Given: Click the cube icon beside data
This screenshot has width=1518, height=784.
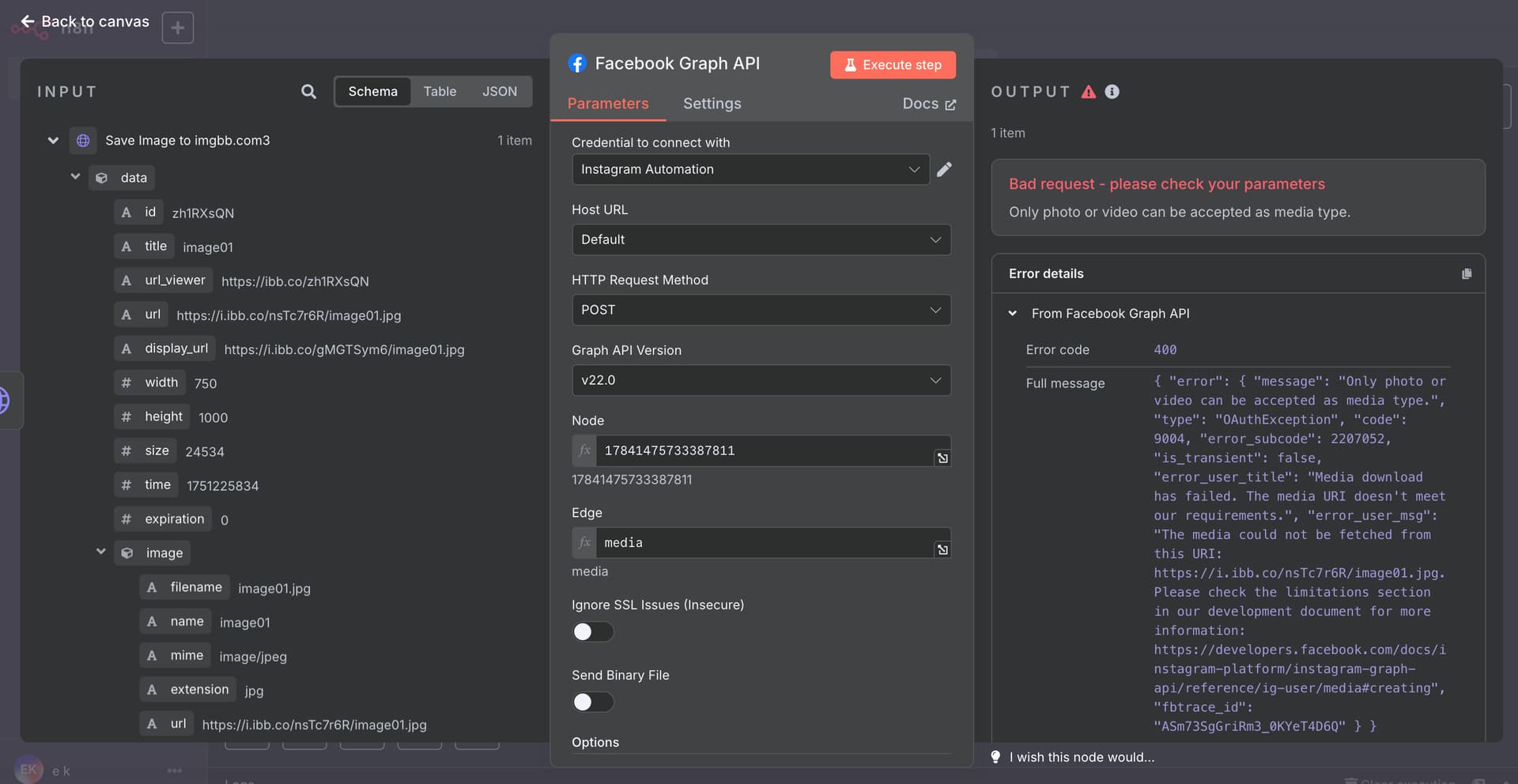Looking at the screenshot, I should [x=101, y=178].
